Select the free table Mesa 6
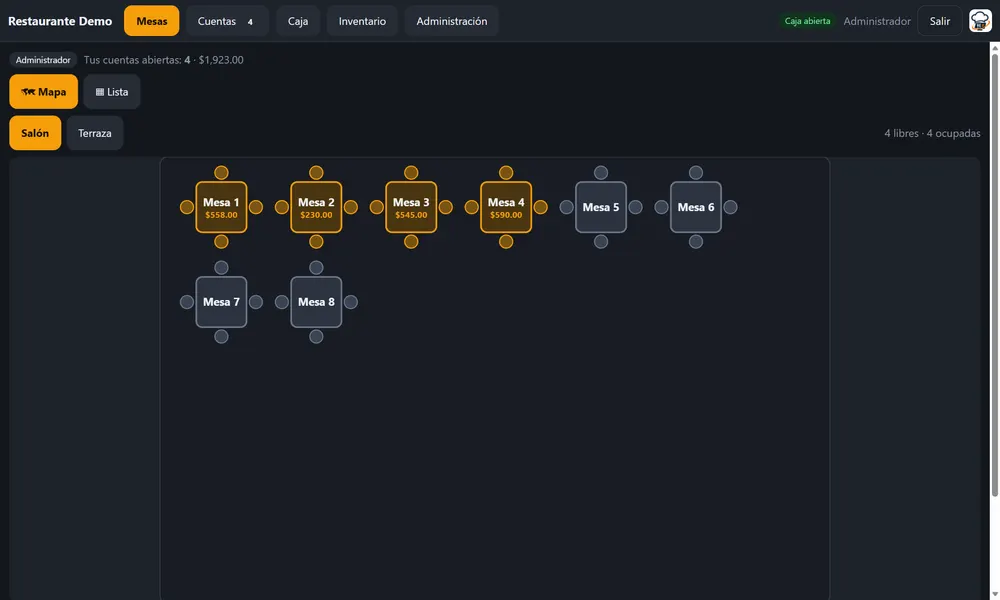This screenshot has height=600, width=1000. [x=696, y=207]
